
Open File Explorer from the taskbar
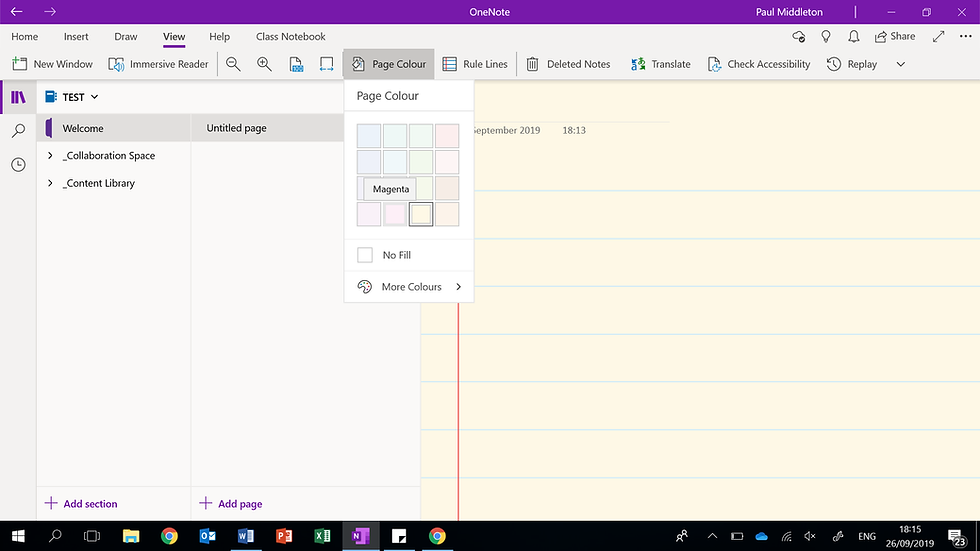(131, 536)
